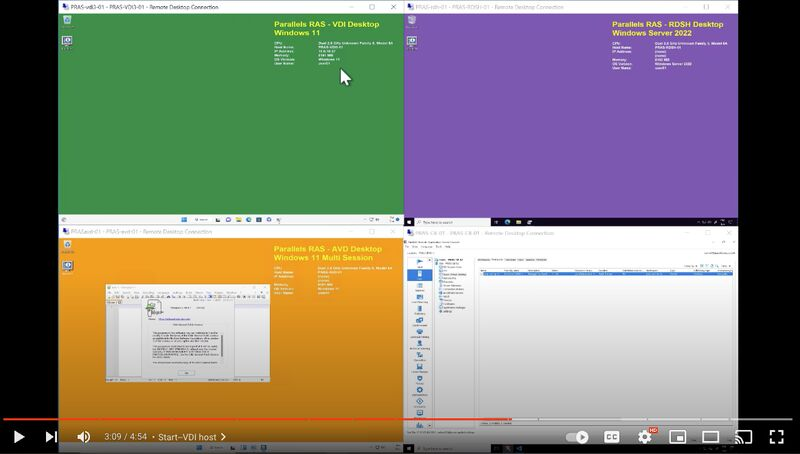Enter full screen mode
Screen dimensions: 800x454
(777, 437)
